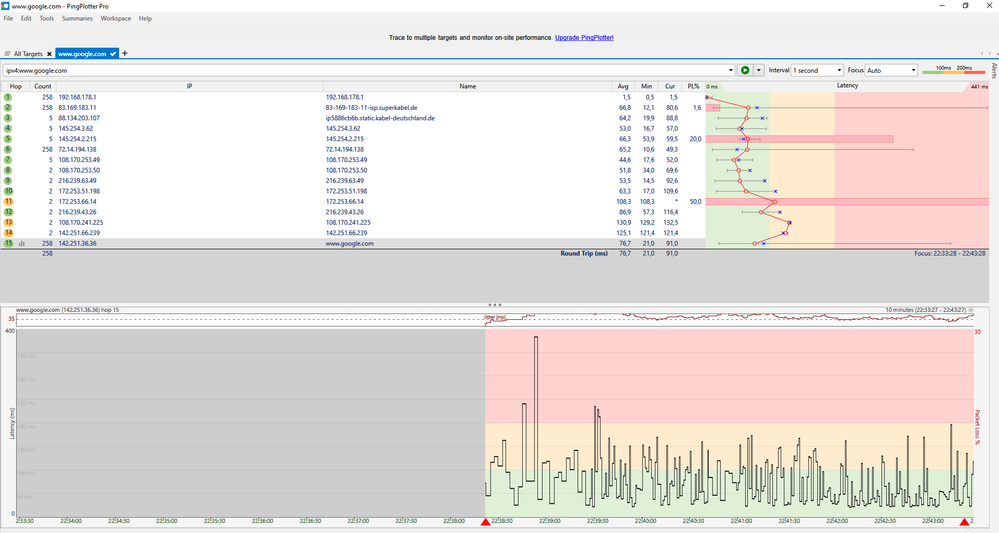Click the right tab-scroll arrow
This screenshot has width=999, height=533.
tap(989, 53)
